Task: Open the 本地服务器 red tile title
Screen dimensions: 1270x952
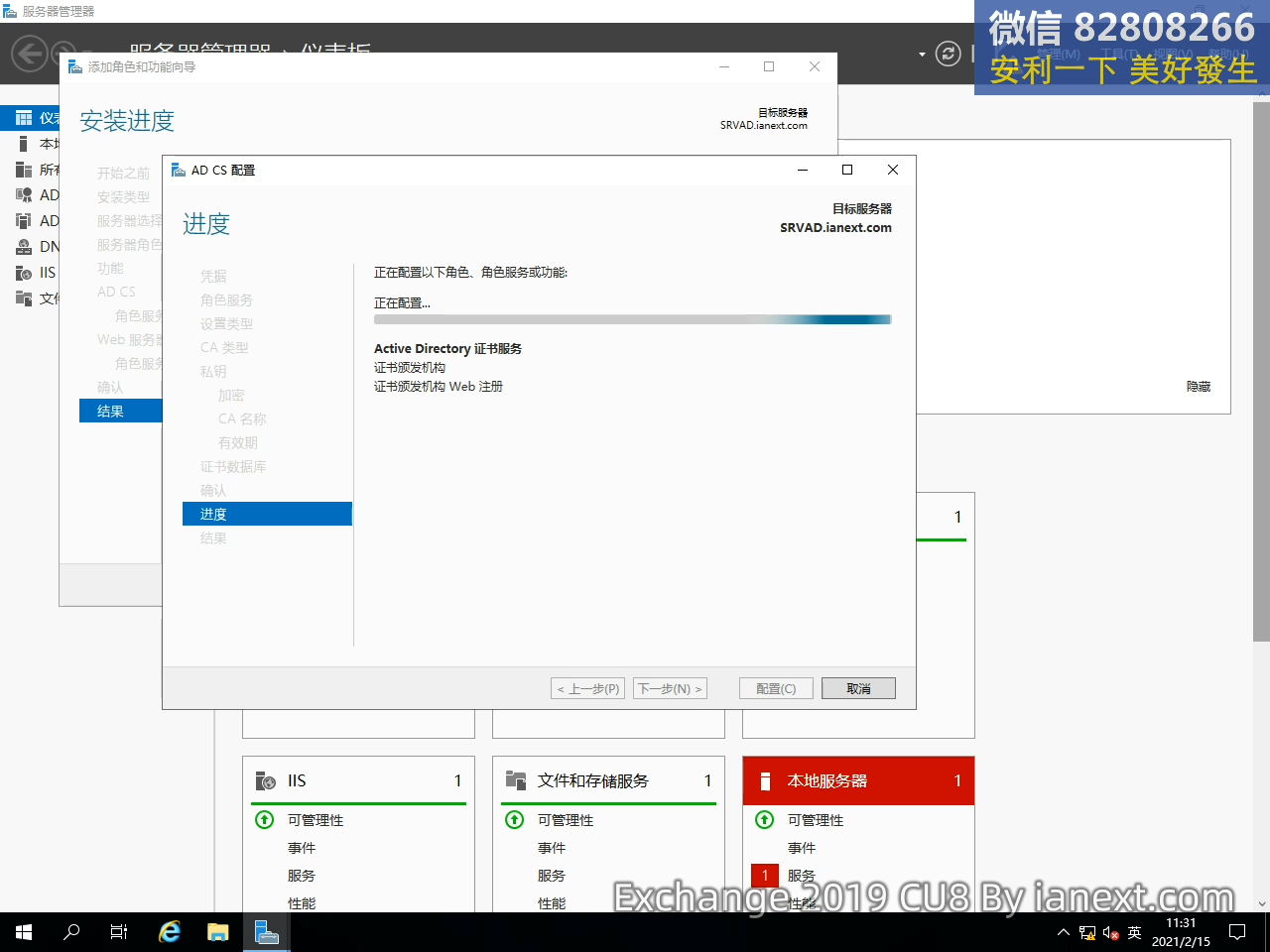Action: [827, 780]
